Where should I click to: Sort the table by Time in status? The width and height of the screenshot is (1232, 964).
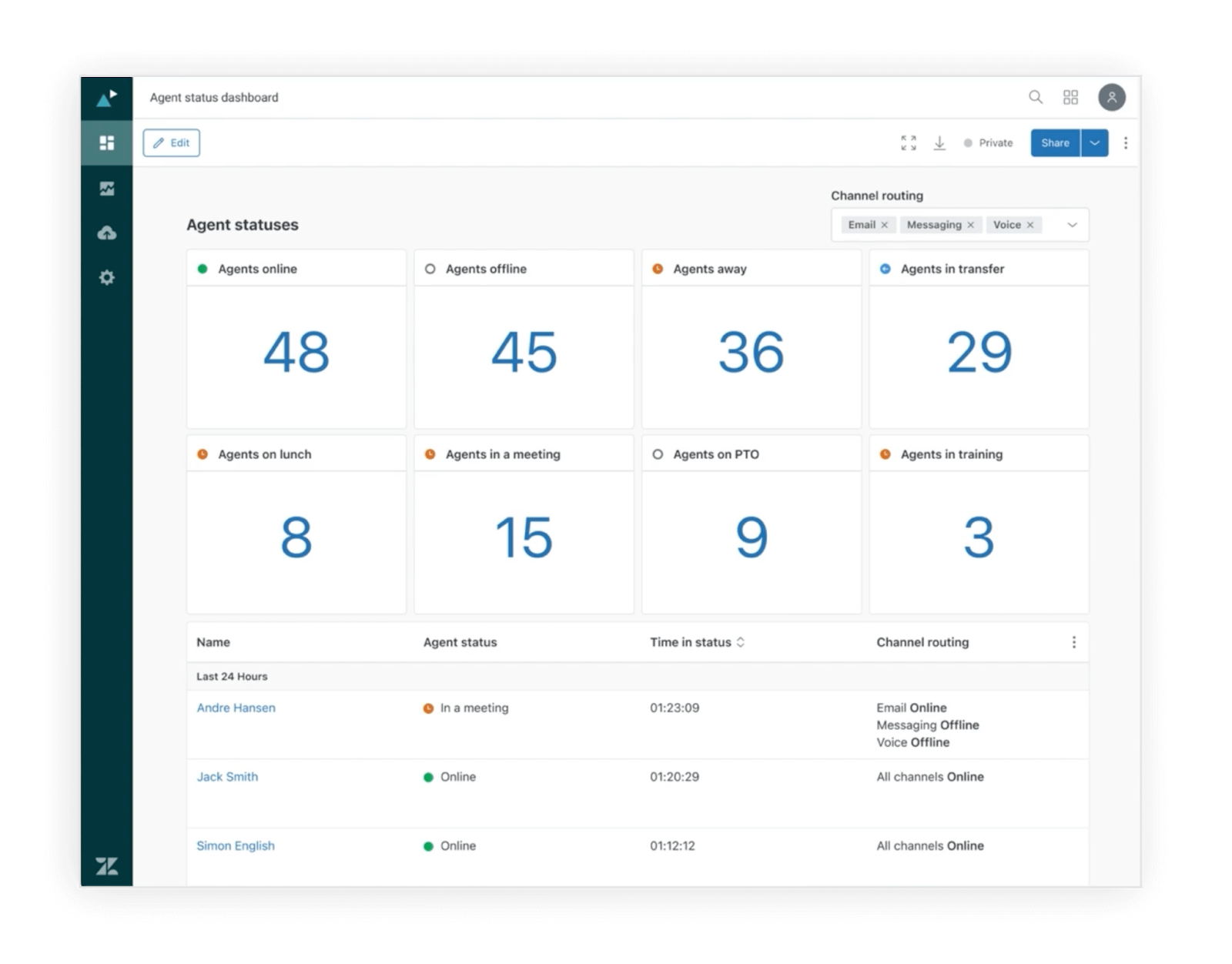click(741, 641)
